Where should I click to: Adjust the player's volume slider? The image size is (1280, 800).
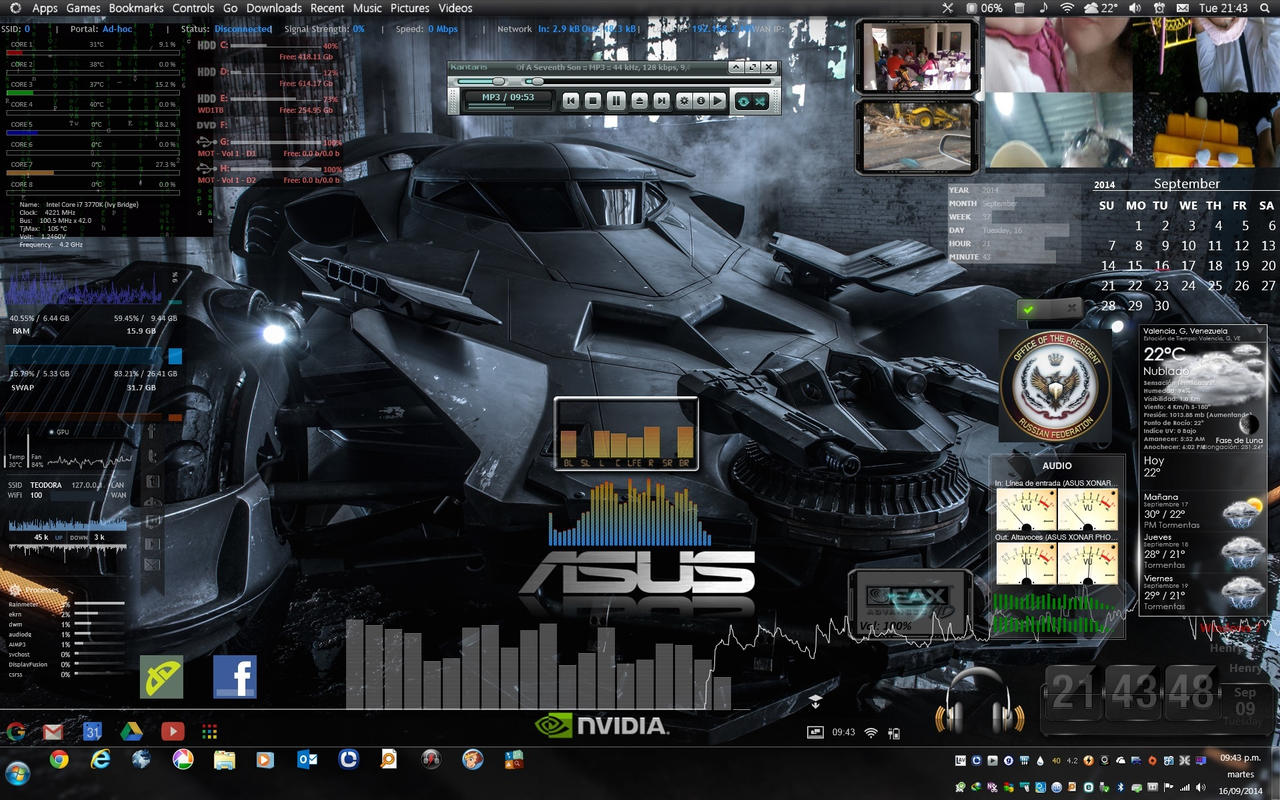pos(481,81)
